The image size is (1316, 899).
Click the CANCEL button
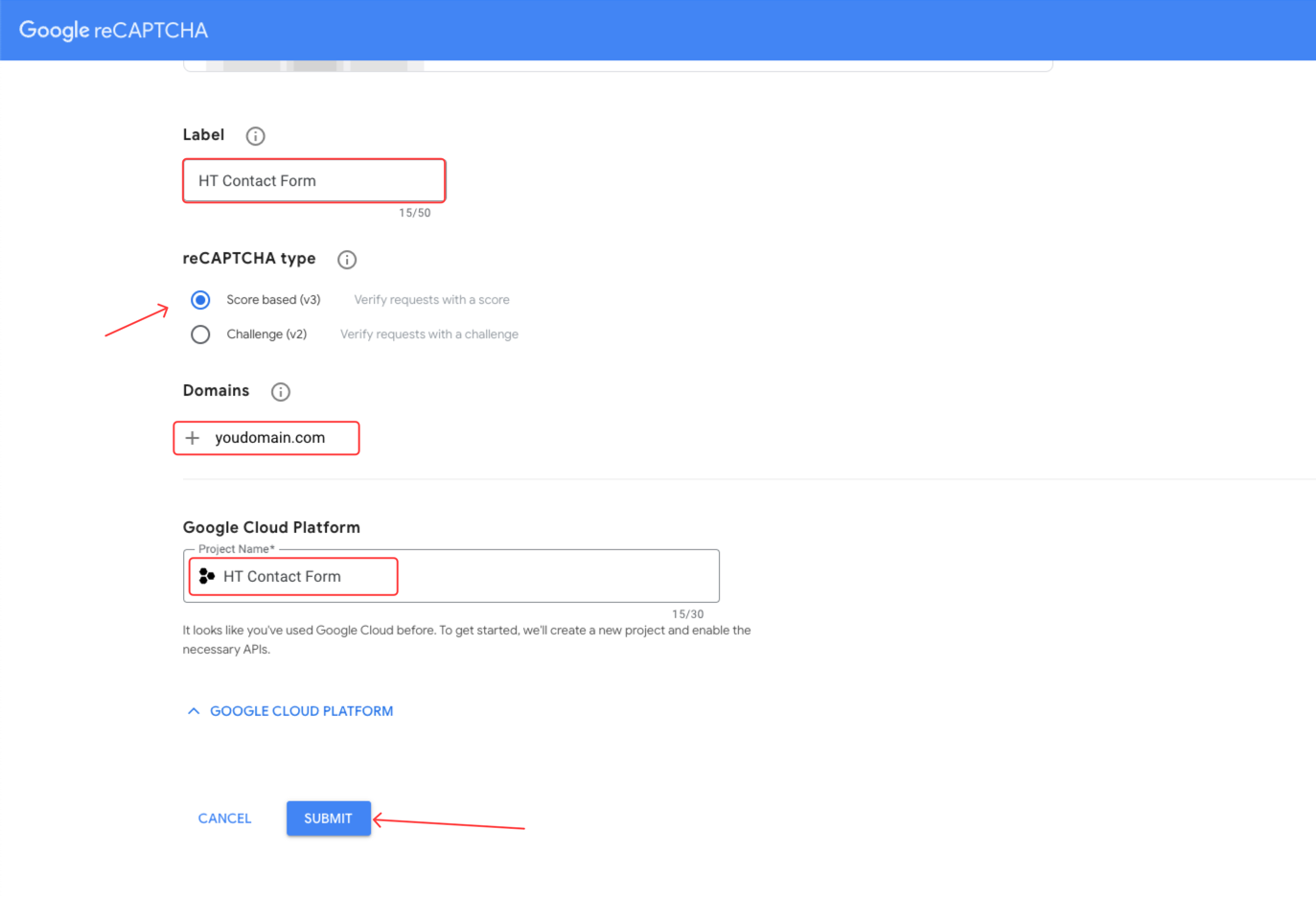[224, 818]
